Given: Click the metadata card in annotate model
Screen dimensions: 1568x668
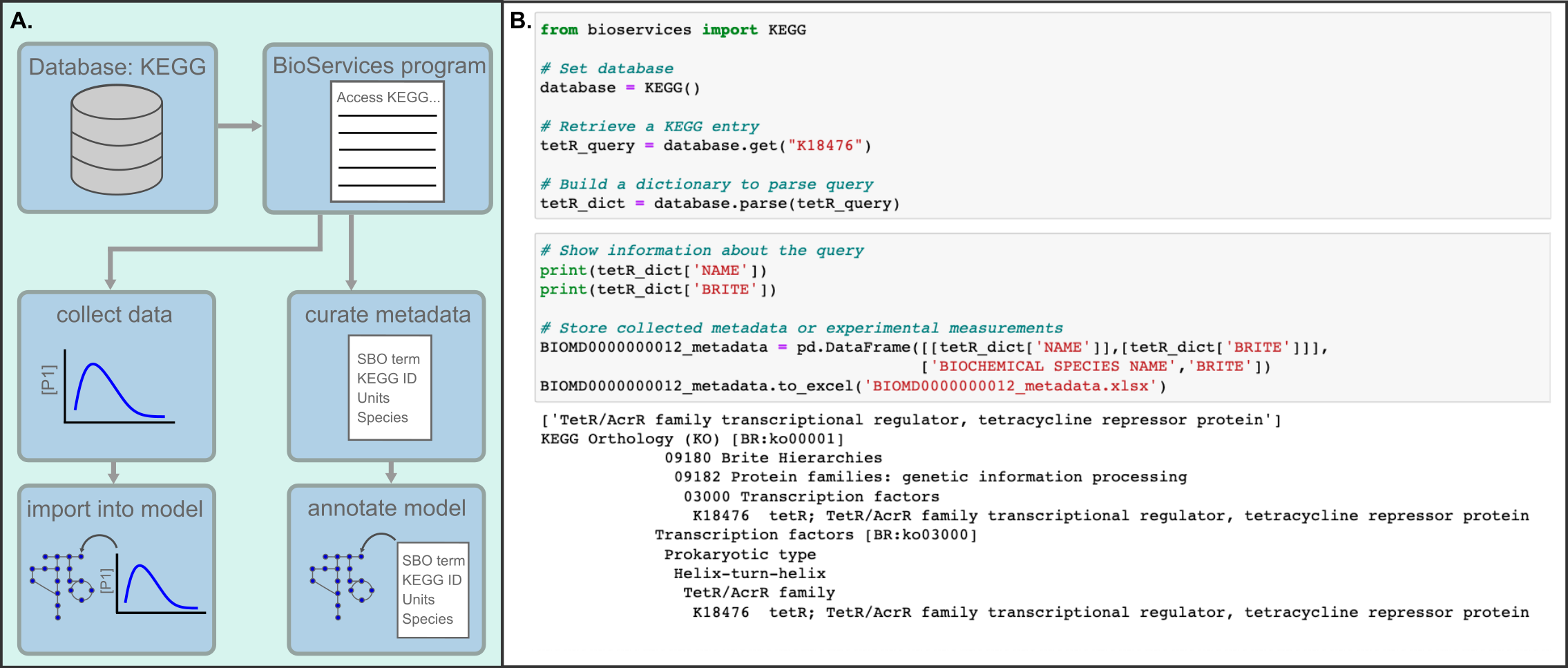Looking at the screenshot, I should (433, 590).
